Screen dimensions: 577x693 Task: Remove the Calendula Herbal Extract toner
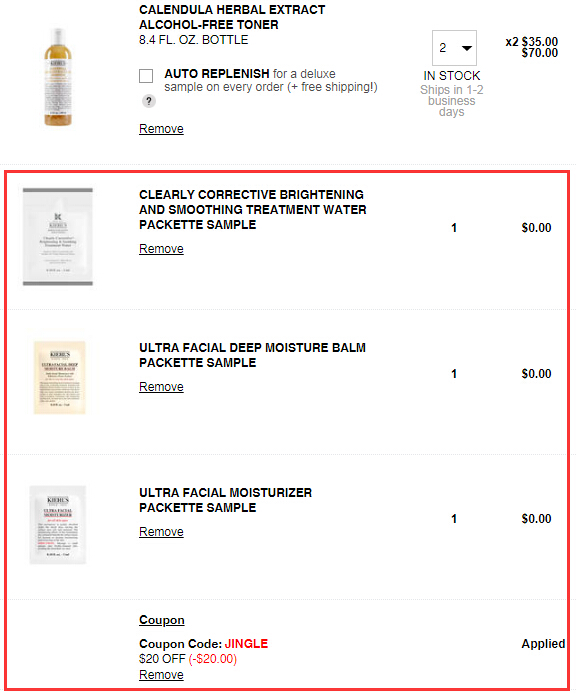click(161, 129)
